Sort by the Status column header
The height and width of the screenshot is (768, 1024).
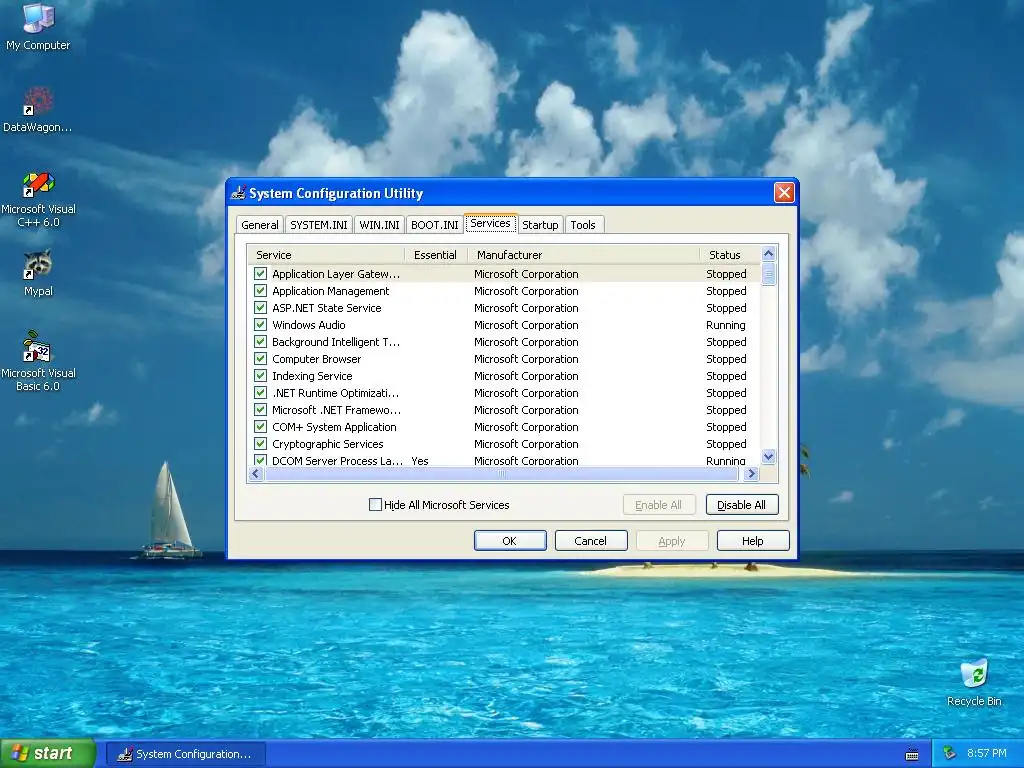(730, 255)
